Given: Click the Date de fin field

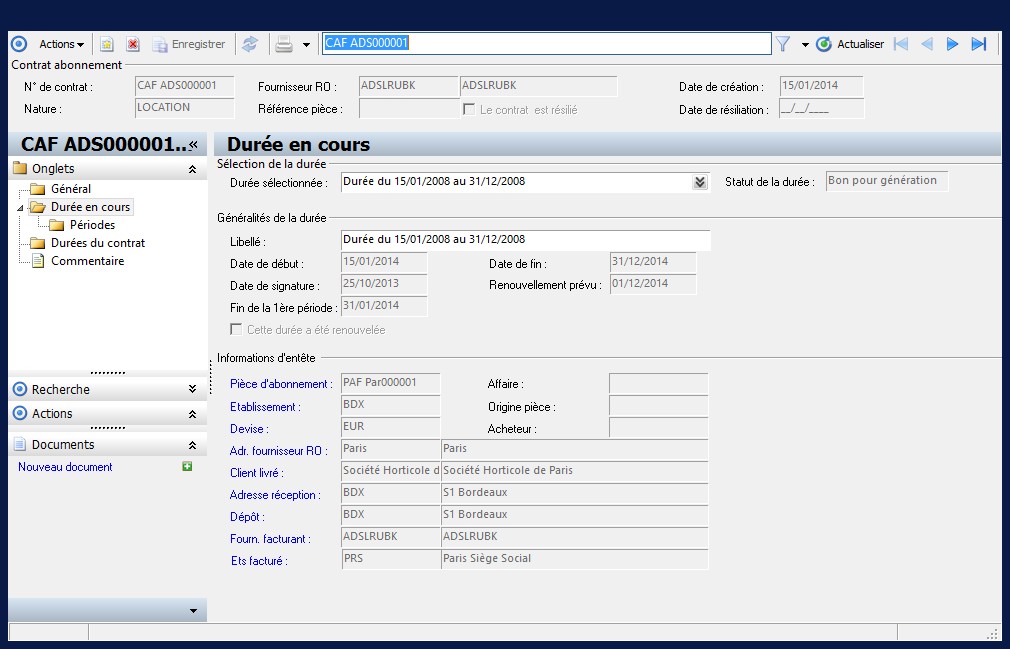Looking at the screenshot, I should point(653,262).
